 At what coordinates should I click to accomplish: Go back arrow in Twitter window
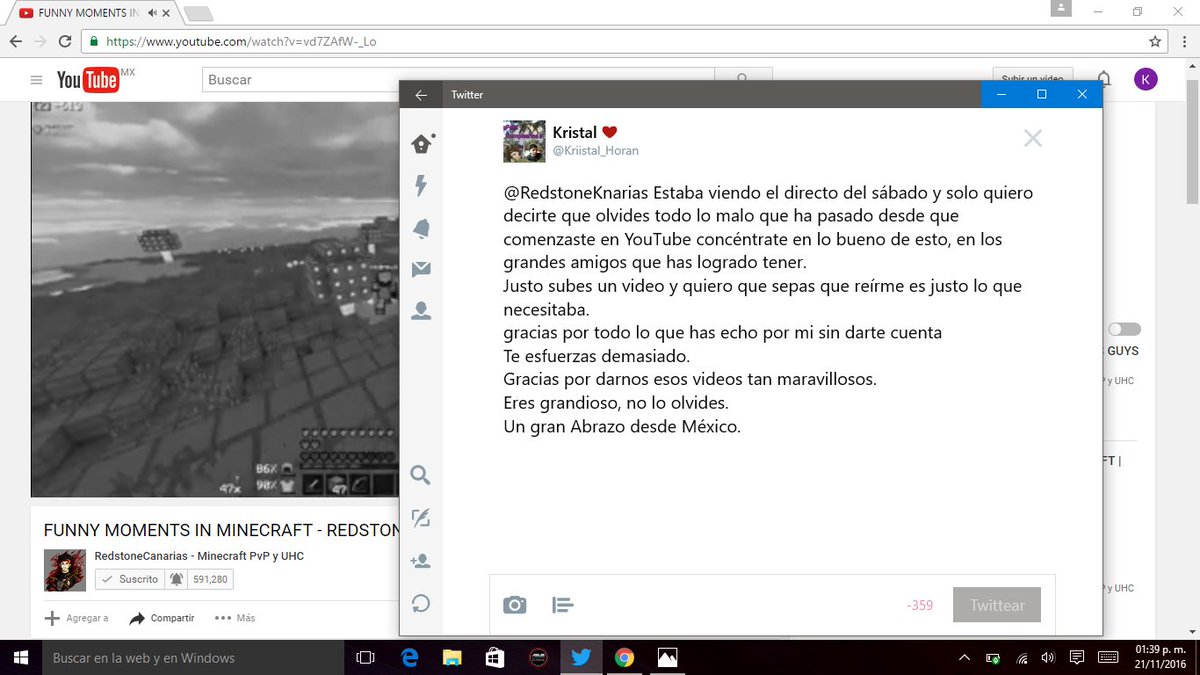click(421, 95)
